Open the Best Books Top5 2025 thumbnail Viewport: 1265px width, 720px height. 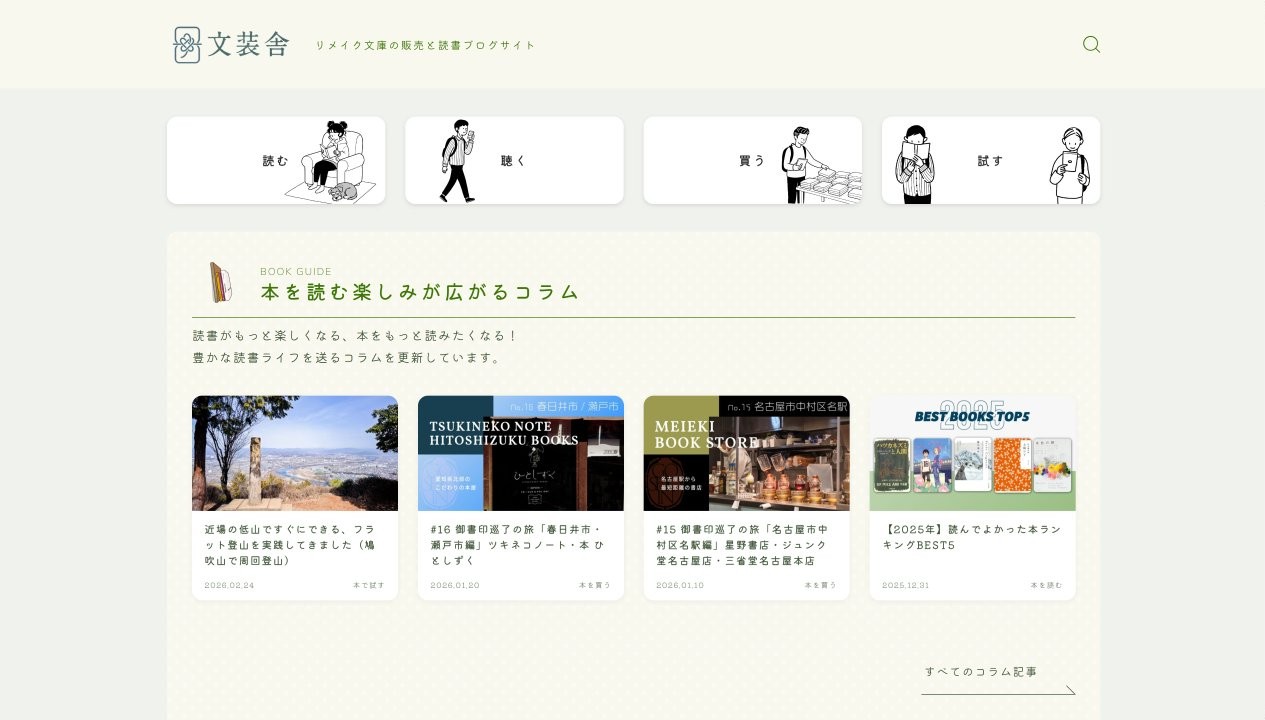(972, 453)
